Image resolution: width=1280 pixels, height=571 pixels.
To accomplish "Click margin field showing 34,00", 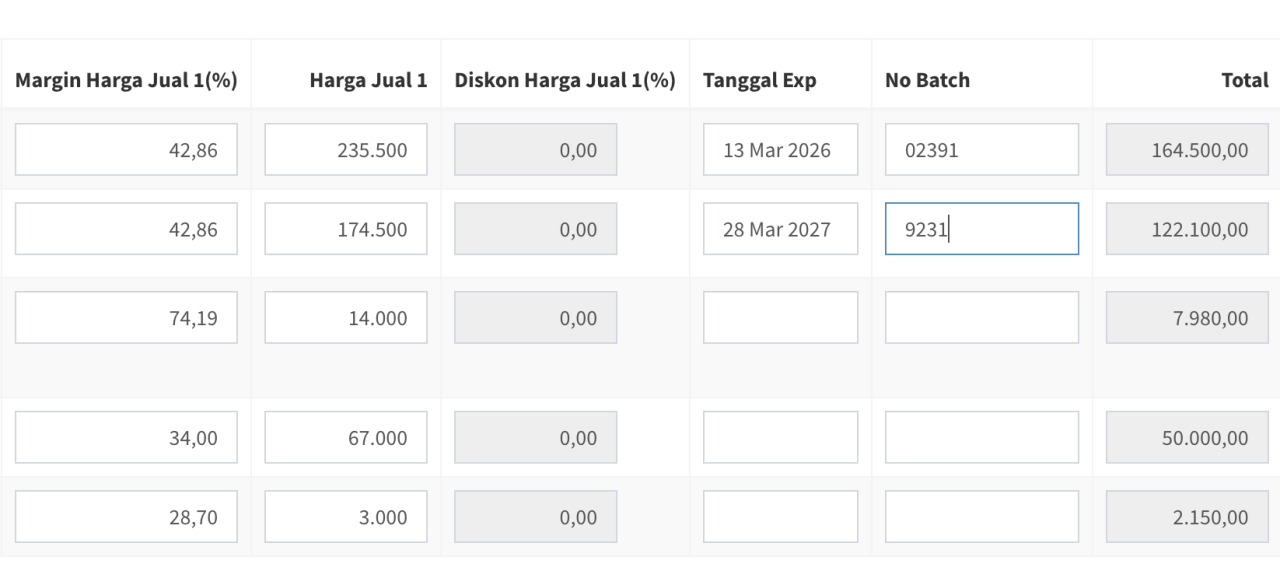I will (126, 438).
